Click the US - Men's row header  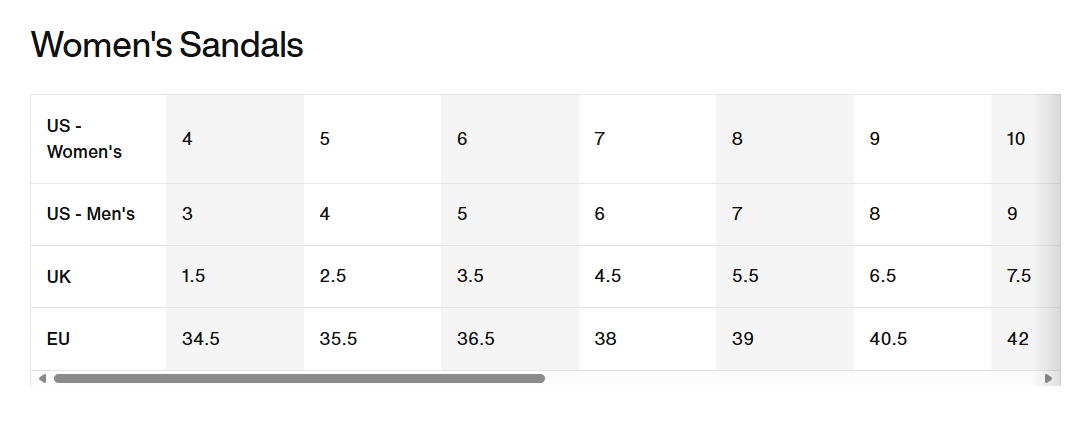99,215
